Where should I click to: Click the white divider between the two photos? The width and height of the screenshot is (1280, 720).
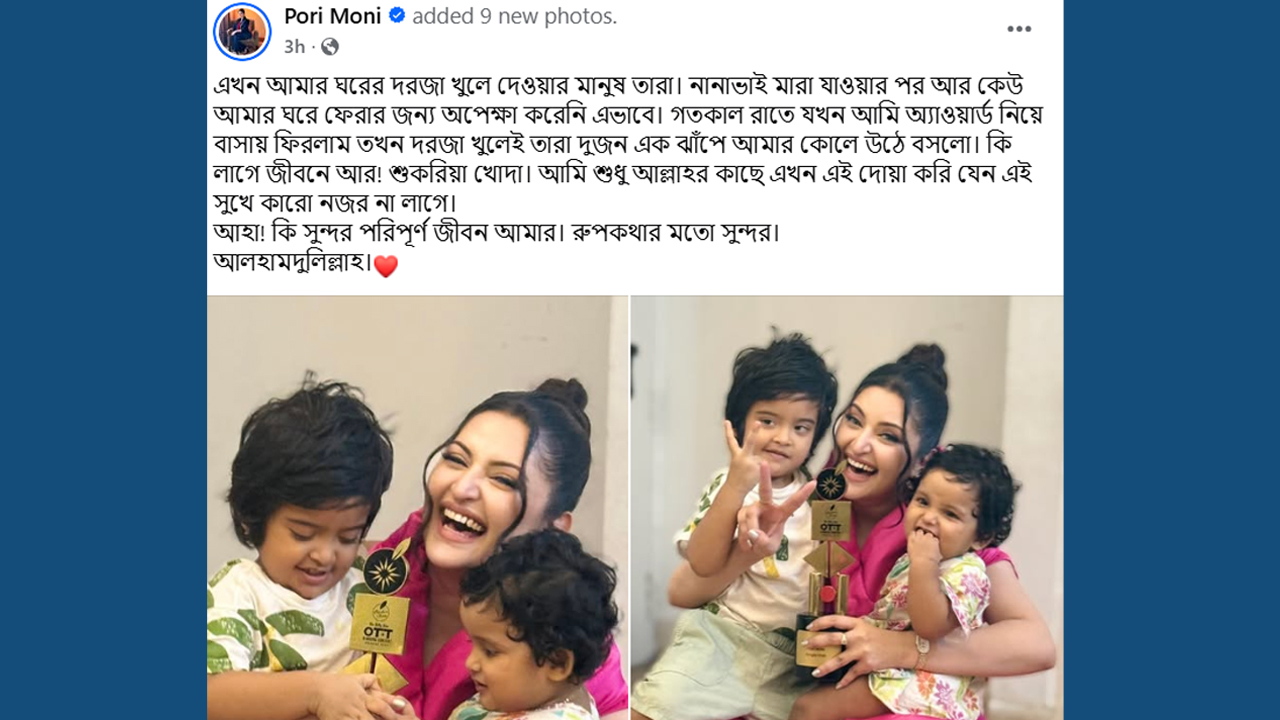click(629, 508)
